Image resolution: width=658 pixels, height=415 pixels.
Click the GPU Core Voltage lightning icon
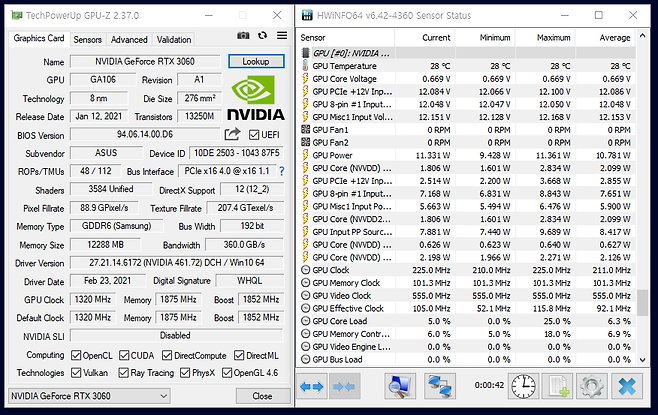click(x=306, y=78)
